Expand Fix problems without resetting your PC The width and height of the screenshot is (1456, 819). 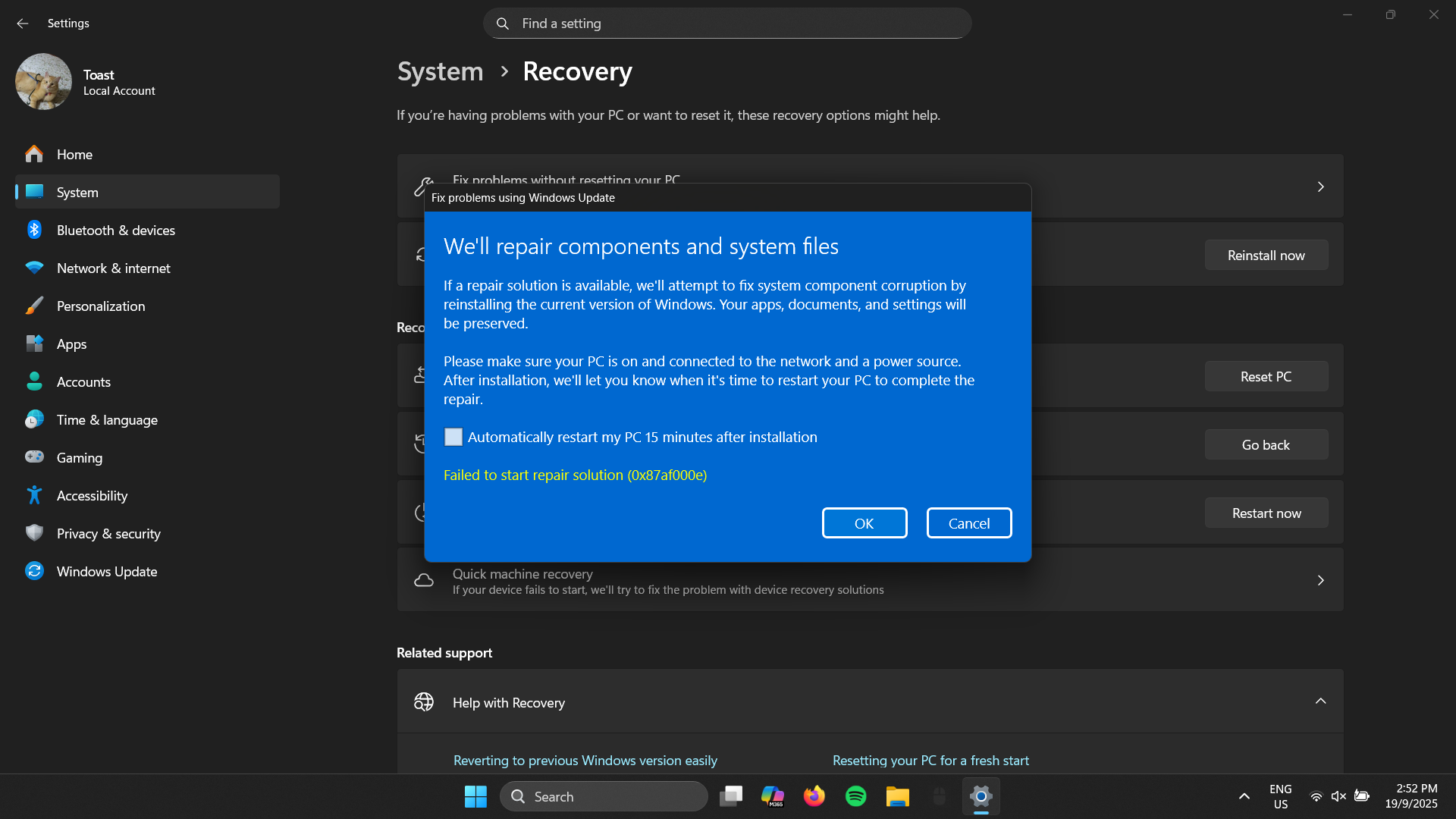1320,186
